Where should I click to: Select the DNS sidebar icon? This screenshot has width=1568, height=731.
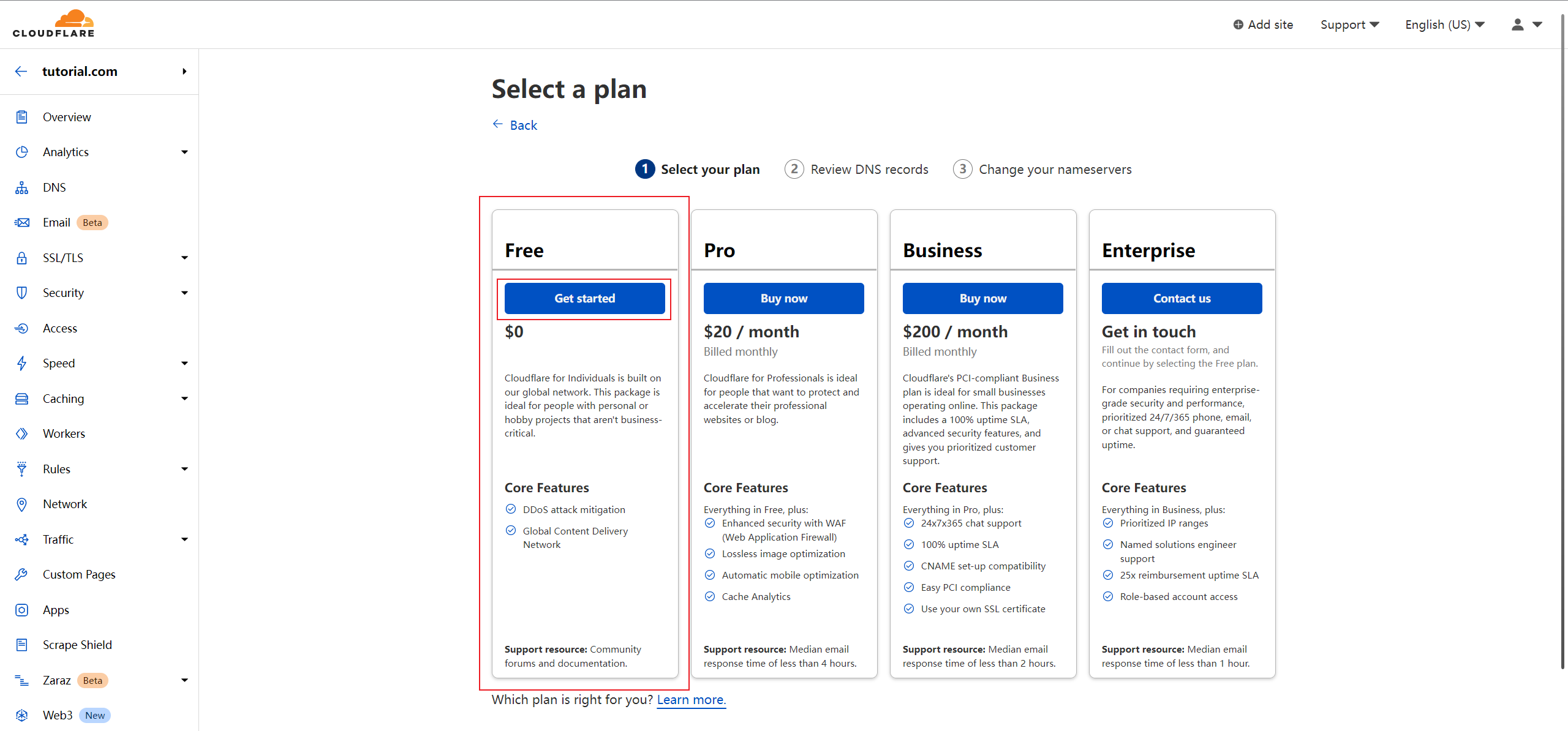pos(21,187)
